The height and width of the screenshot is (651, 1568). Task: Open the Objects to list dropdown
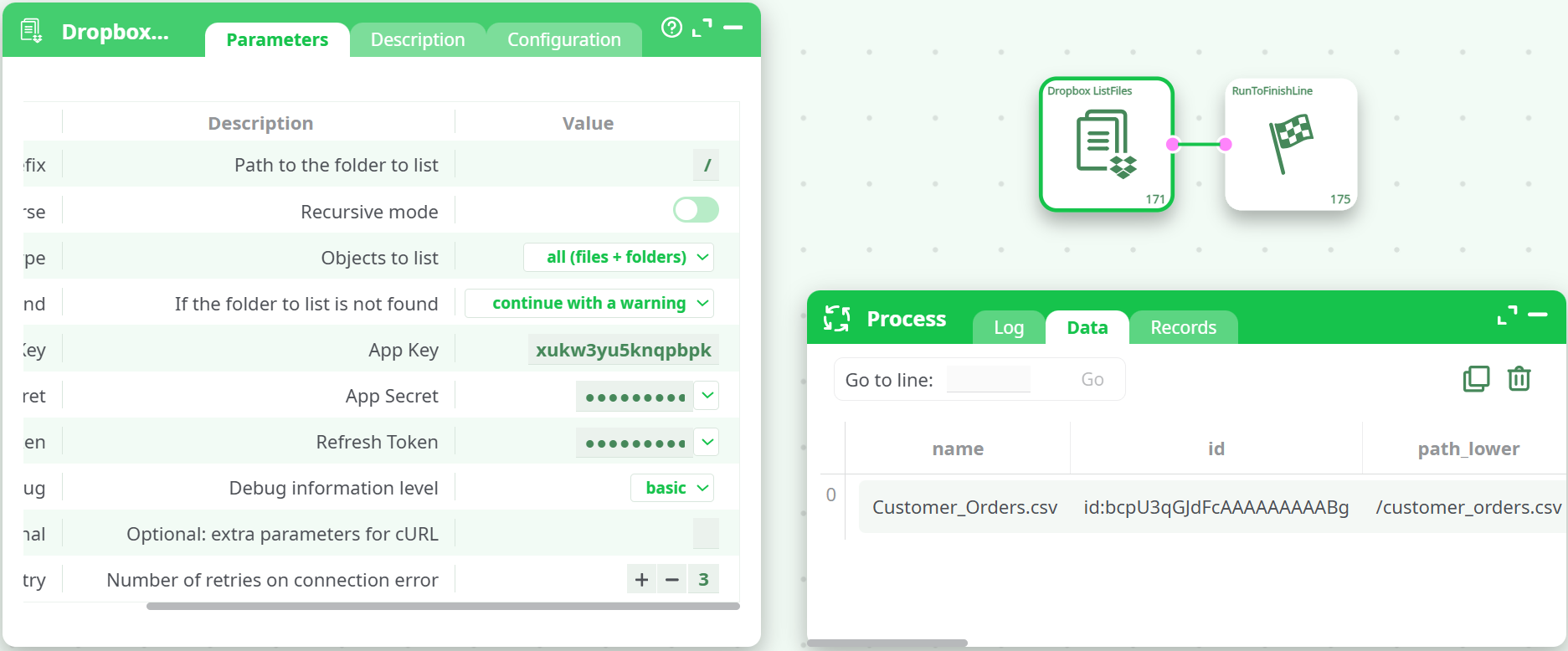(619, 258)
